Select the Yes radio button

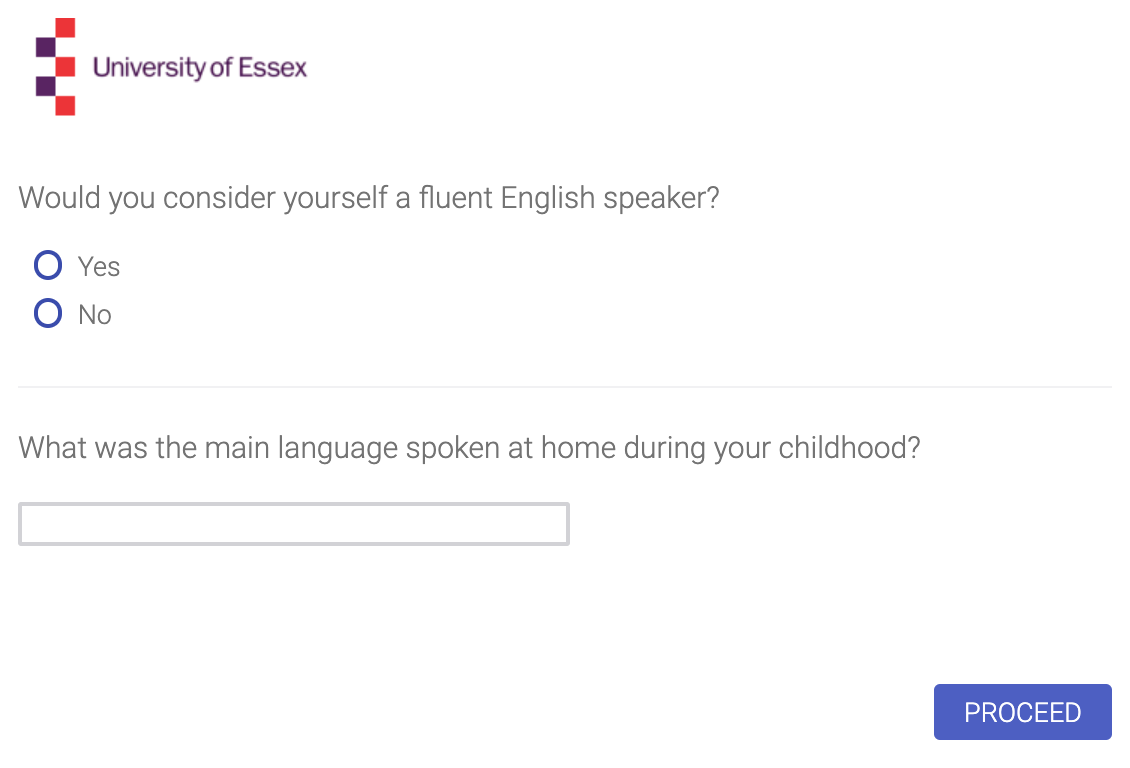pos(48,265)
